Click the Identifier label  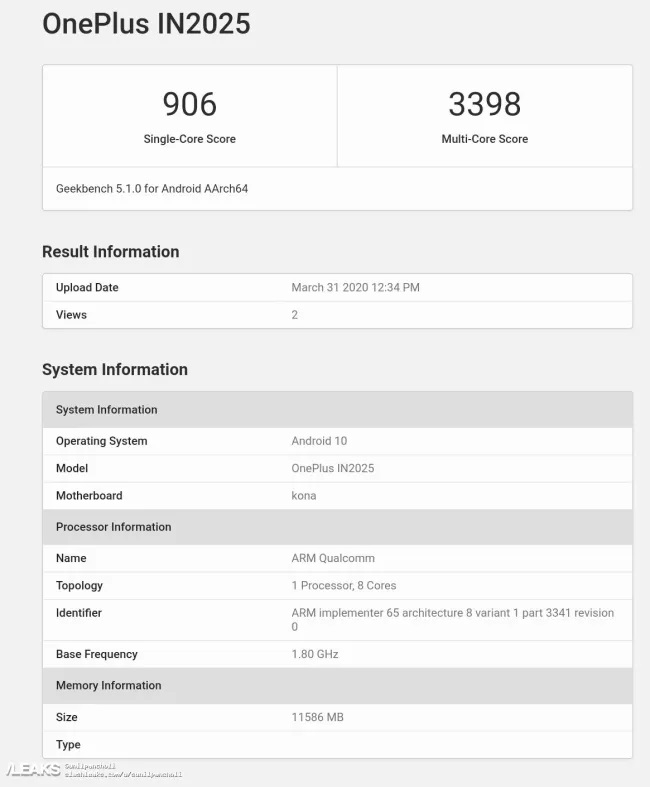[79, 613]
